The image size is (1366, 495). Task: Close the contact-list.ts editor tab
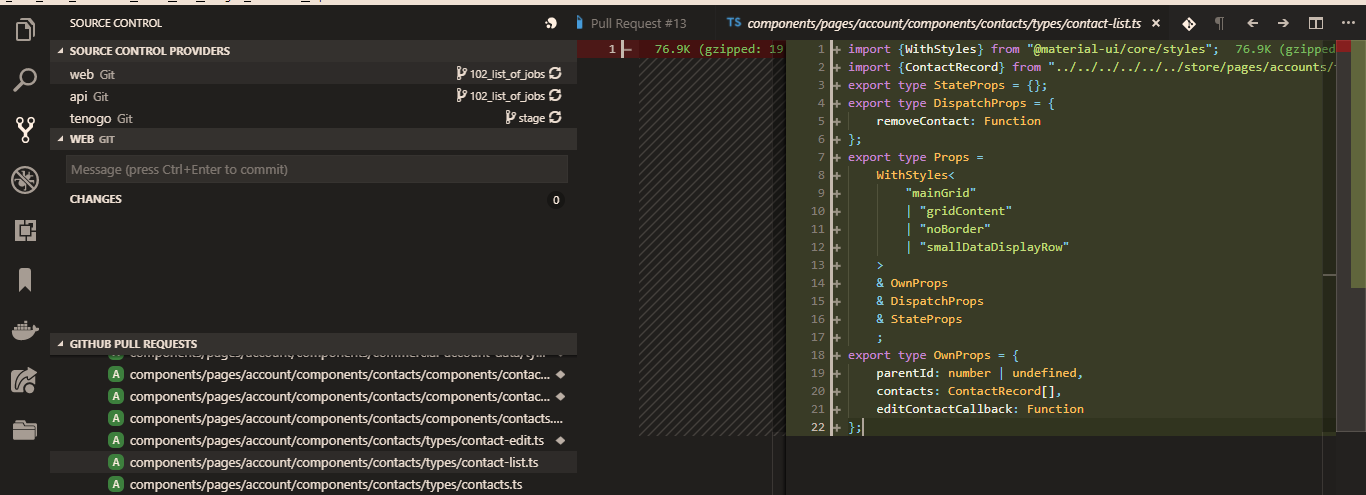point(1157,23)
